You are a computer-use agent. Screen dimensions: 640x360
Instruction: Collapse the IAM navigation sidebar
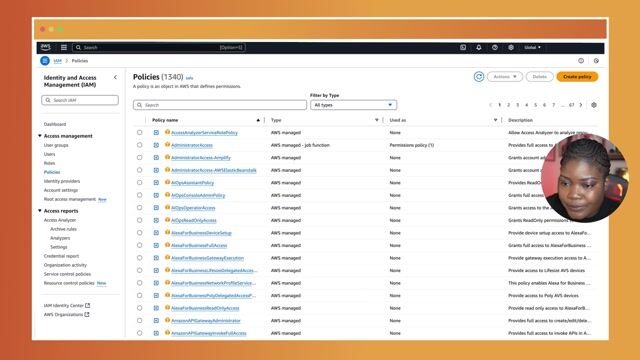tap(115, 77)
